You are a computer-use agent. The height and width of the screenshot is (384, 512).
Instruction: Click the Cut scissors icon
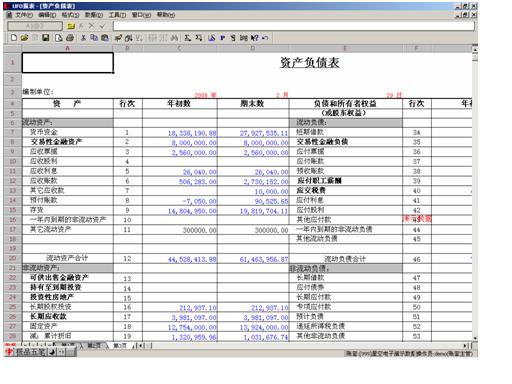pyautogui.click(x=83, y=38)
